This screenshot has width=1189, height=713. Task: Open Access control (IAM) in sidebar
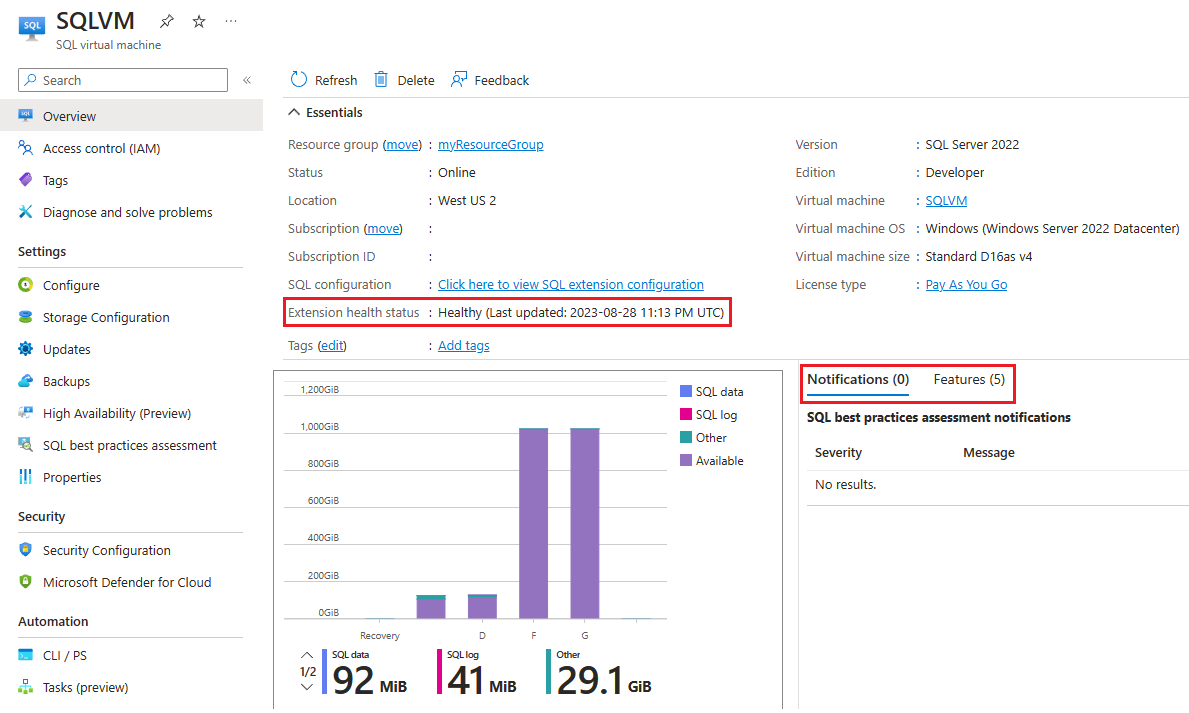(101, 148)
